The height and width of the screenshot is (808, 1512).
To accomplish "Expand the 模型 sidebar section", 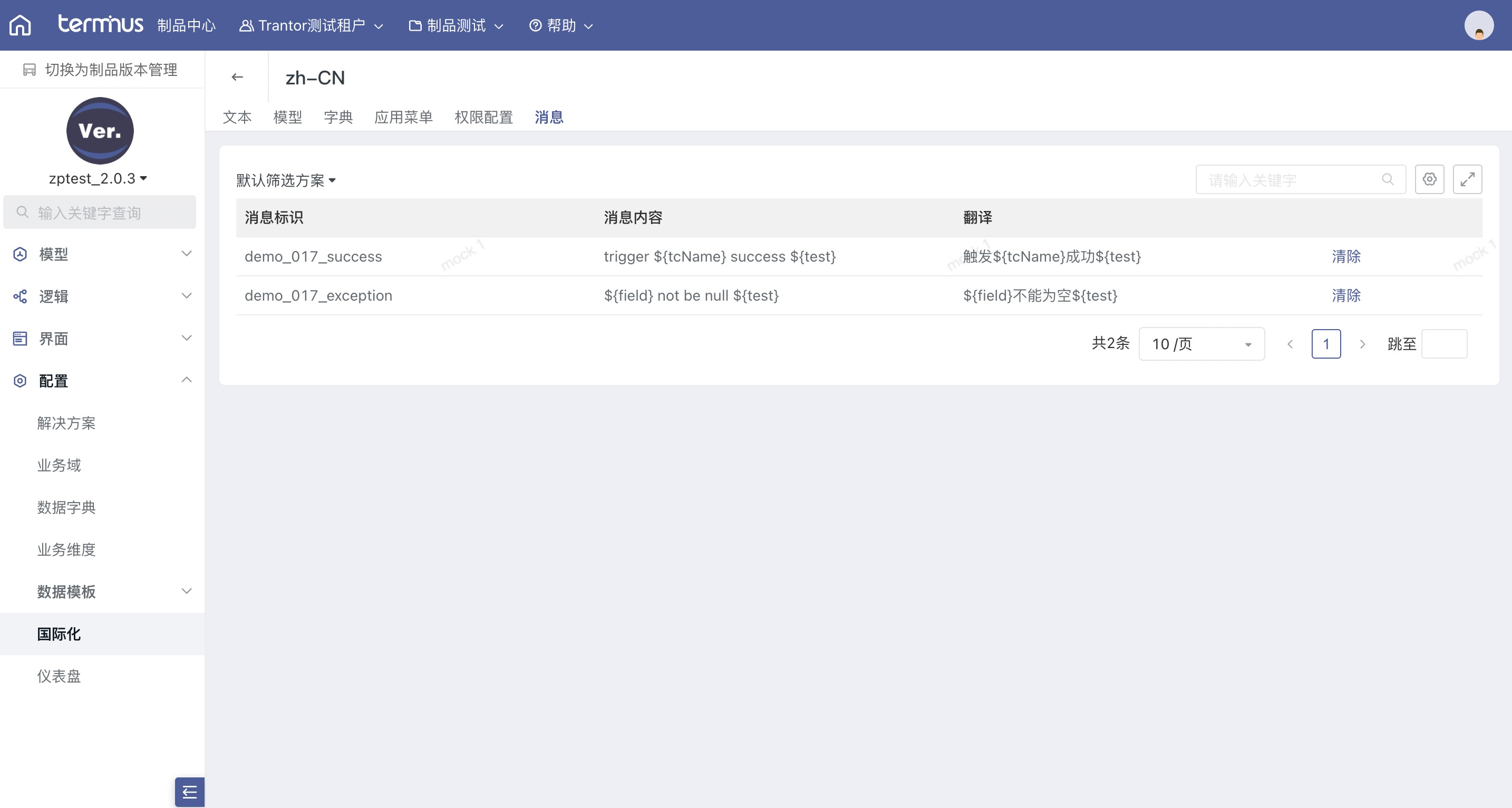I will click(x=102, y=254).
